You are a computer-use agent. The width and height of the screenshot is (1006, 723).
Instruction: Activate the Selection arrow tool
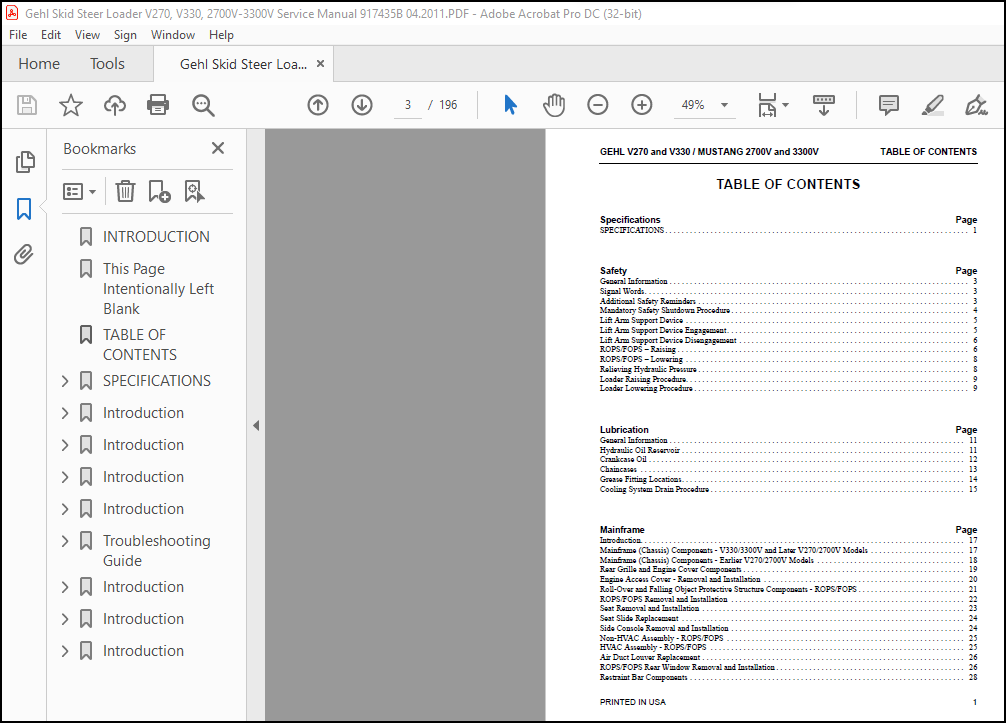click(510, 105)
